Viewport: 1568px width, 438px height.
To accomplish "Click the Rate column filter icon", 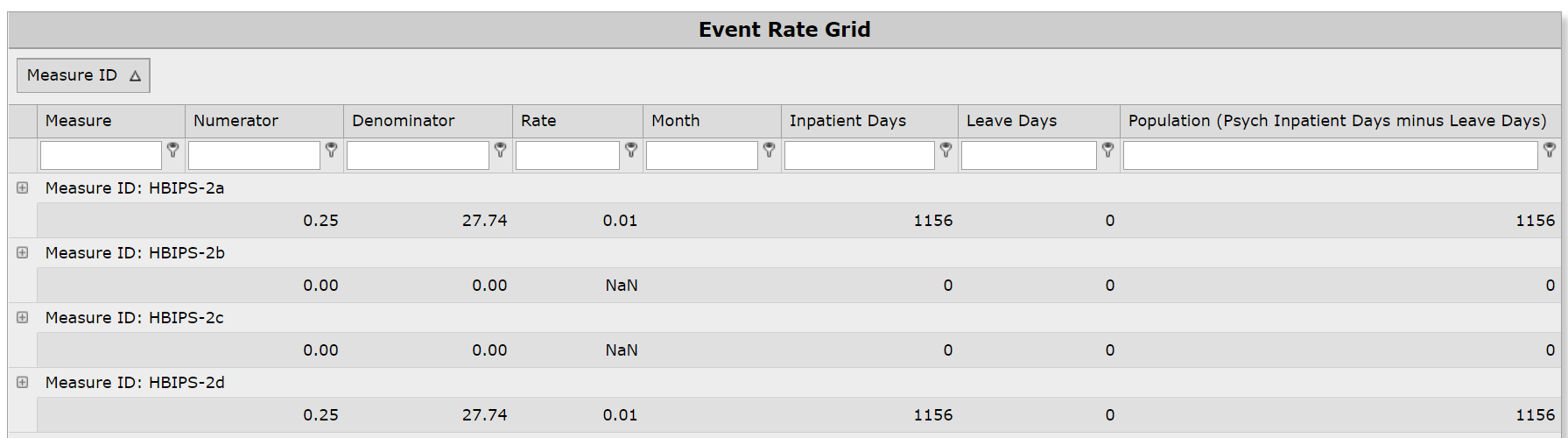I will point(631,150).
